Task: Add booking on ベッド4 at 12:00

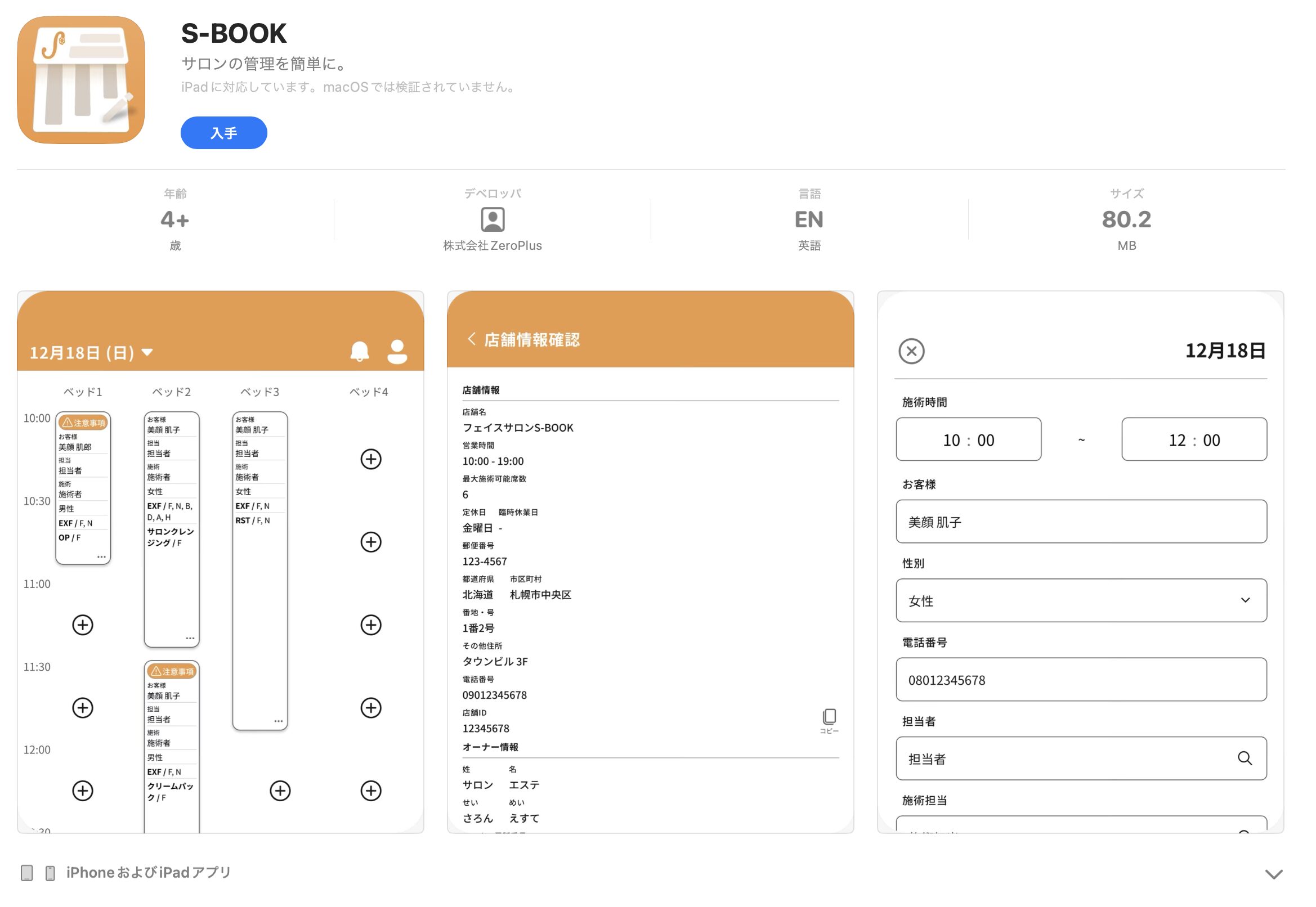Action: tap(370, 791)
